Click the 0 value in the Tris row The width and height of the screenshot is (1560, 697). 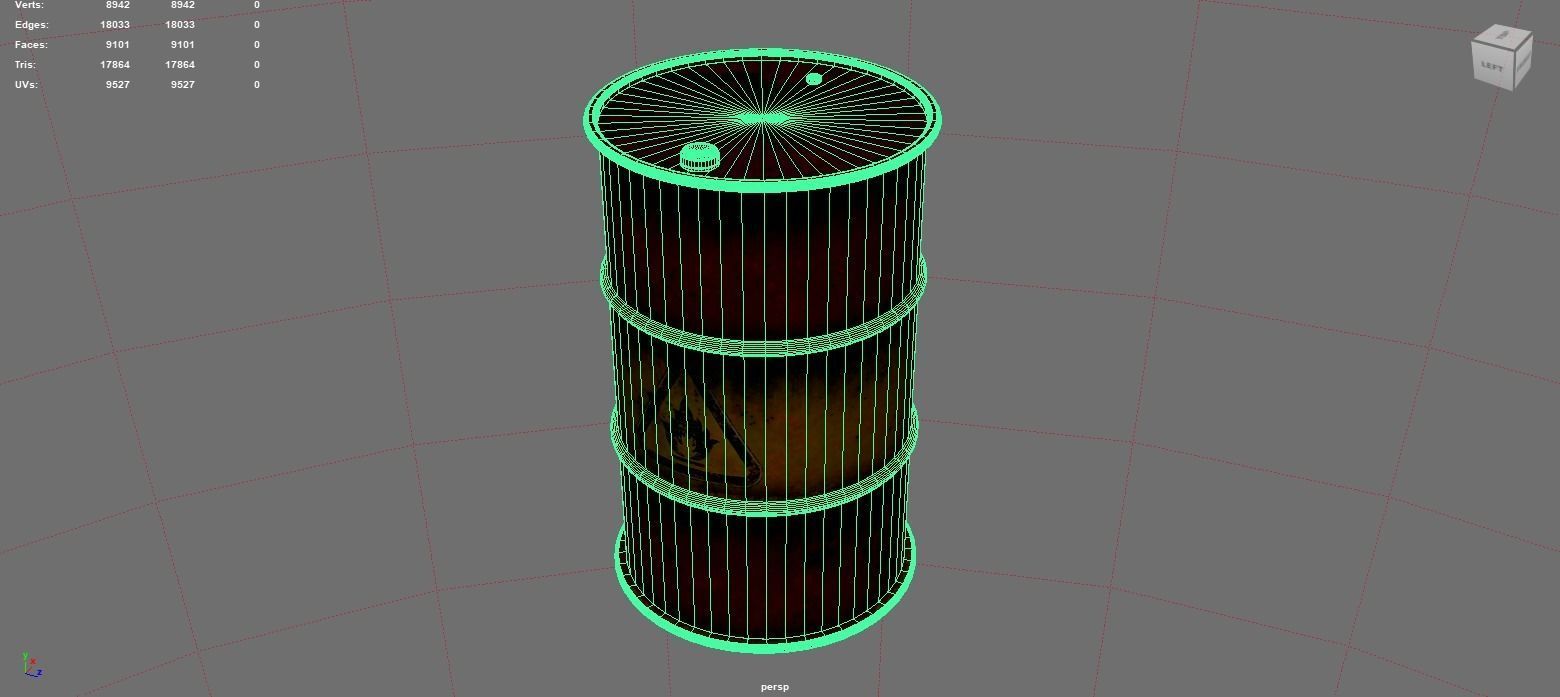pos(256,64)
